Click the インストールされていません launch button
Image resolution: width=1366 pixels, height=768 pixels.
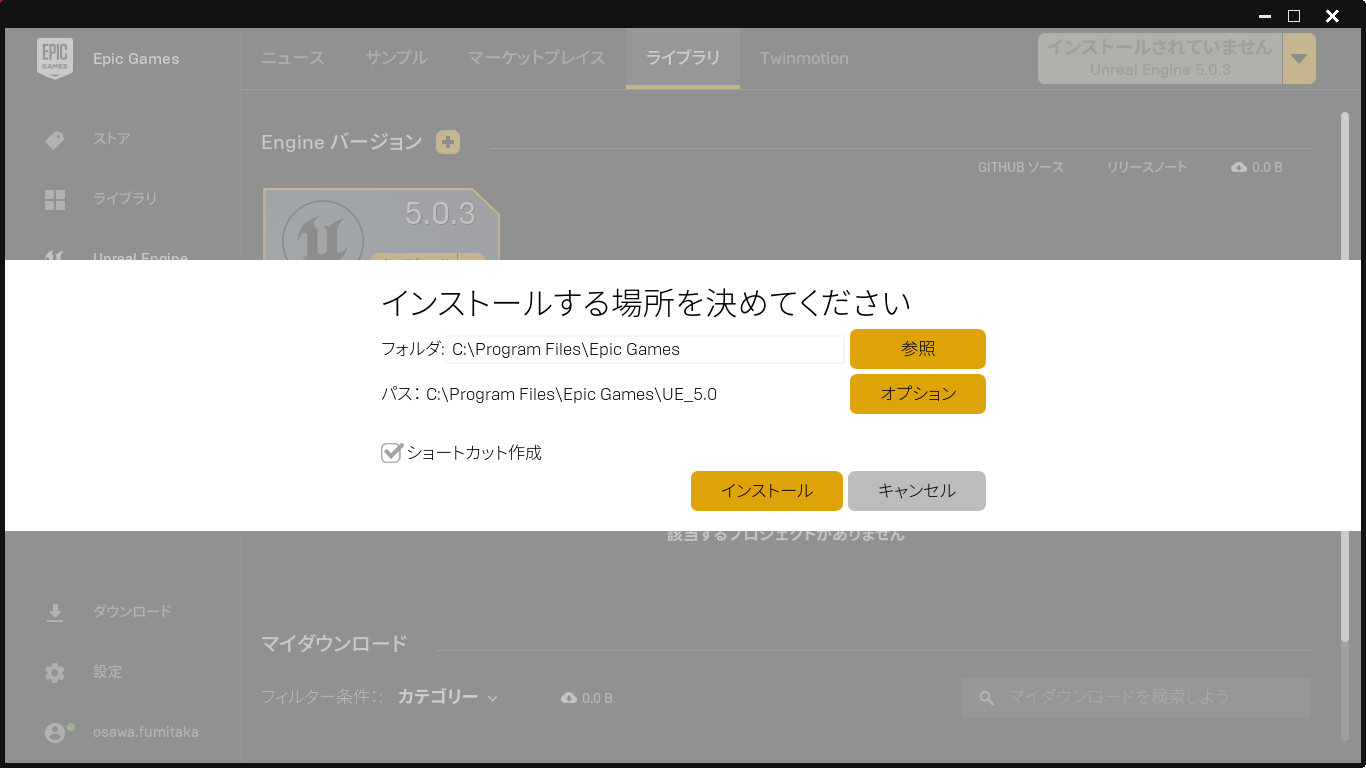[1160, 58]
